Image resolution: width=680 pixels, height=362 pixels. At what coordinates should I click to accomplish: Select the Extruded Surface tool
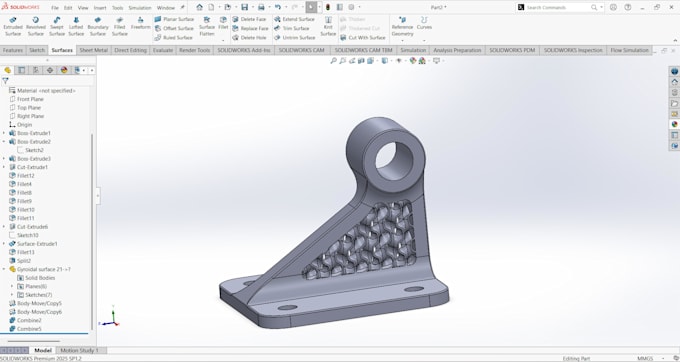click(13, 26)
